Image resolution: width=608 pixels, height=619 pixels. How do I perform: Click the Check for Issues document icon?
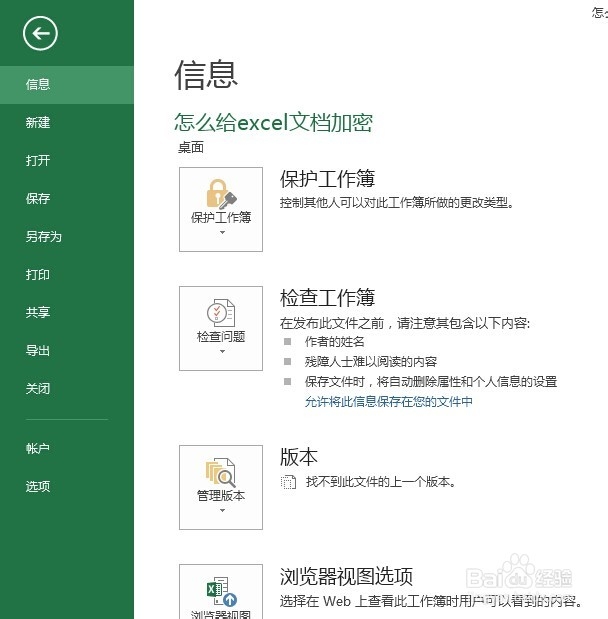221,313
